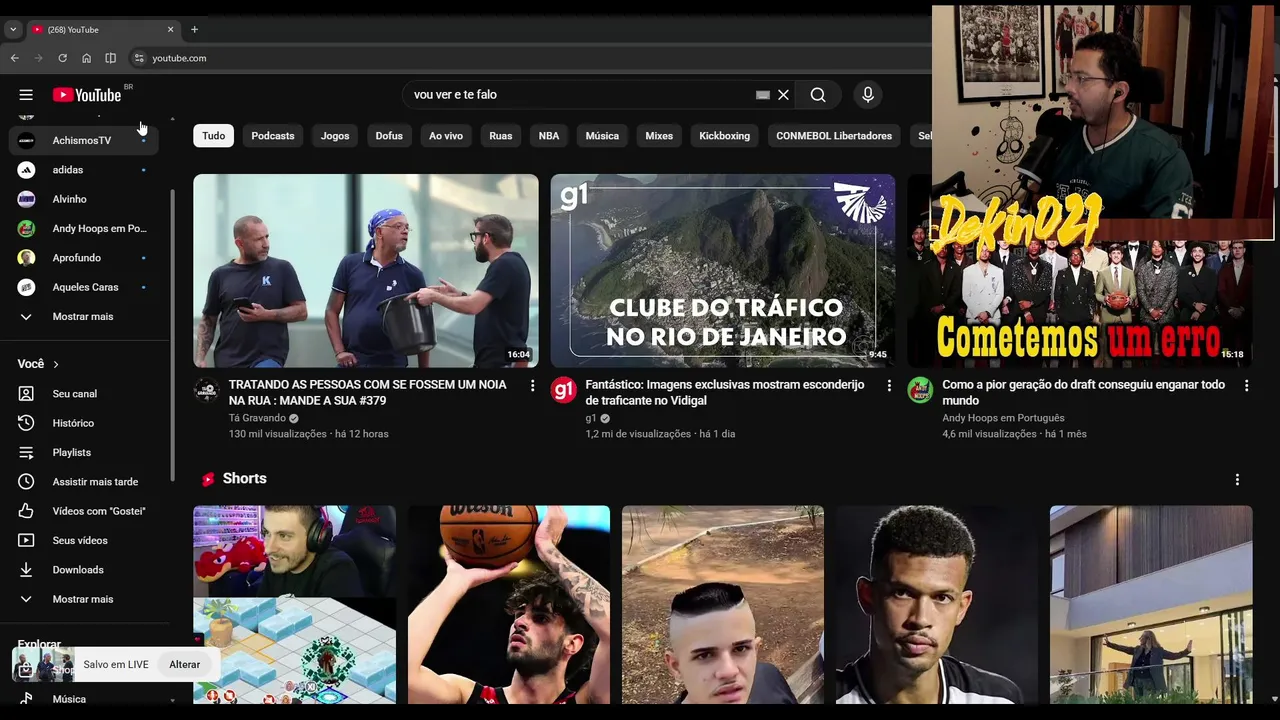Select the Kickboxing filter chip
Screen dimensions: 1280x720
tap(725, 136)
